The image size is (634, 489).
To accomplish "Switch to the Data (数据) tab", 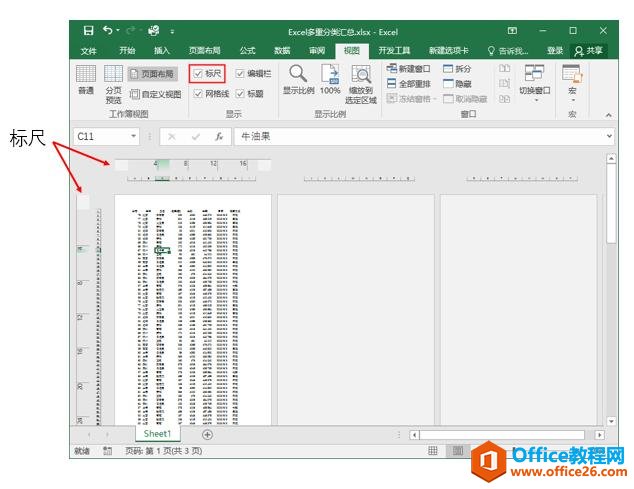I will 282,51.
